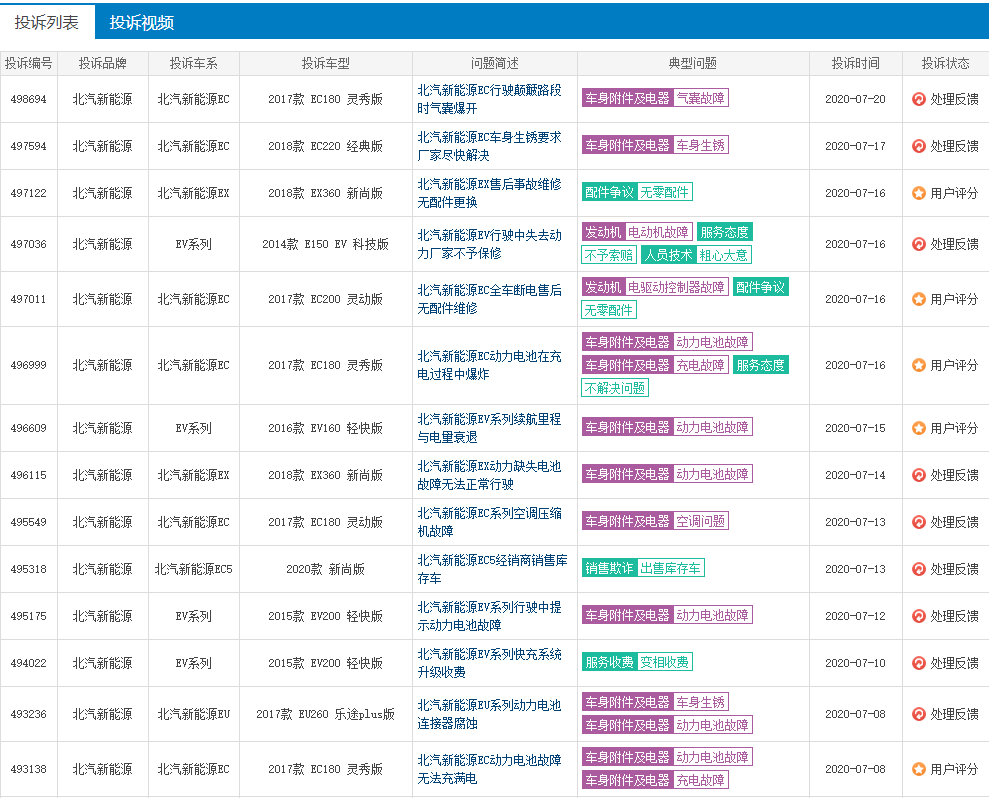Select the 粗心大意 issue tag
Image resolution: width=989 pixels, height=798 pixels.
(723, 255)
